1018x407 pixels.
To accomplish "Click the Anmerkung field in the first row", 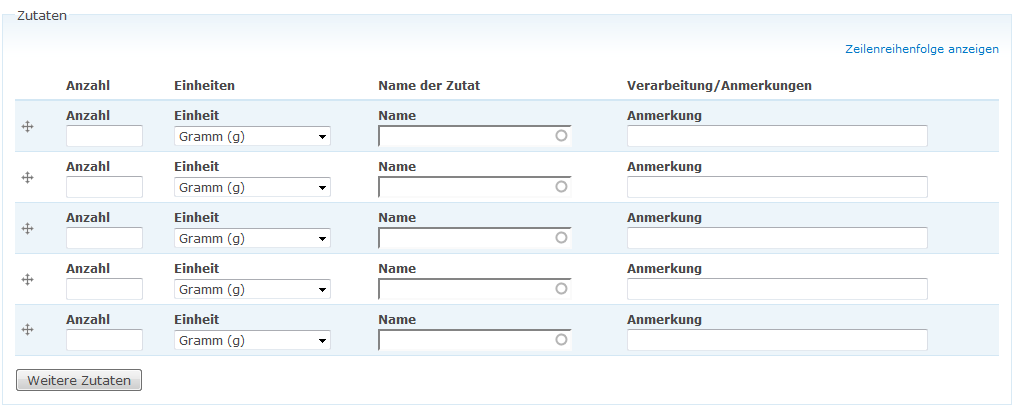I will (776, 136).
